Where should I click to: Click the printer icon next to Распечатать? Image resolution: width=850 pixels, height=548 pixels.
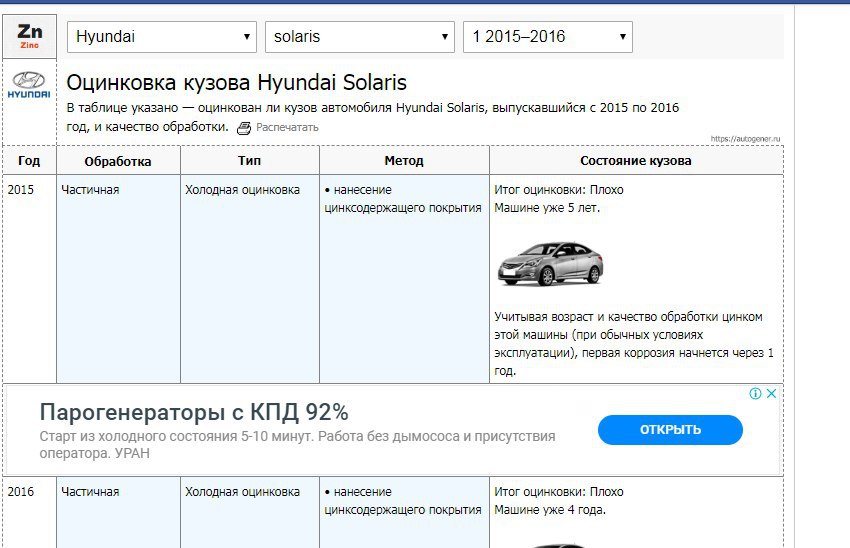244,128
